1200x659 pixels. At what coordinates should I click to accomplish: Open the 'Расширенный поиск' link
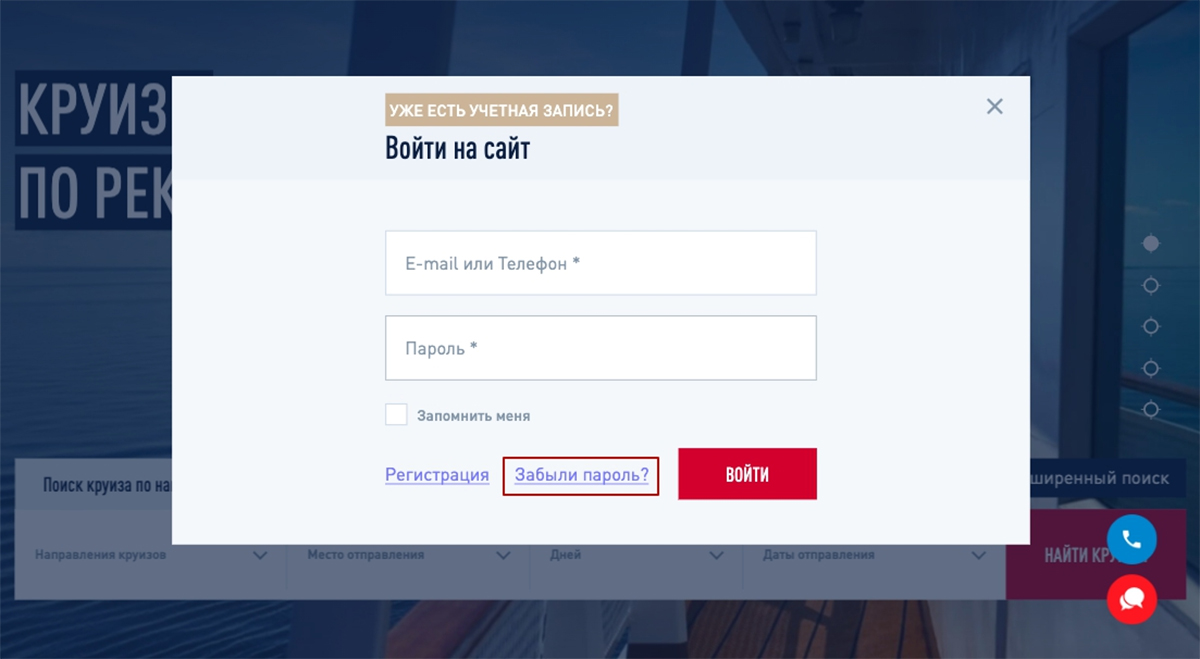click(x=1100, y=479)
